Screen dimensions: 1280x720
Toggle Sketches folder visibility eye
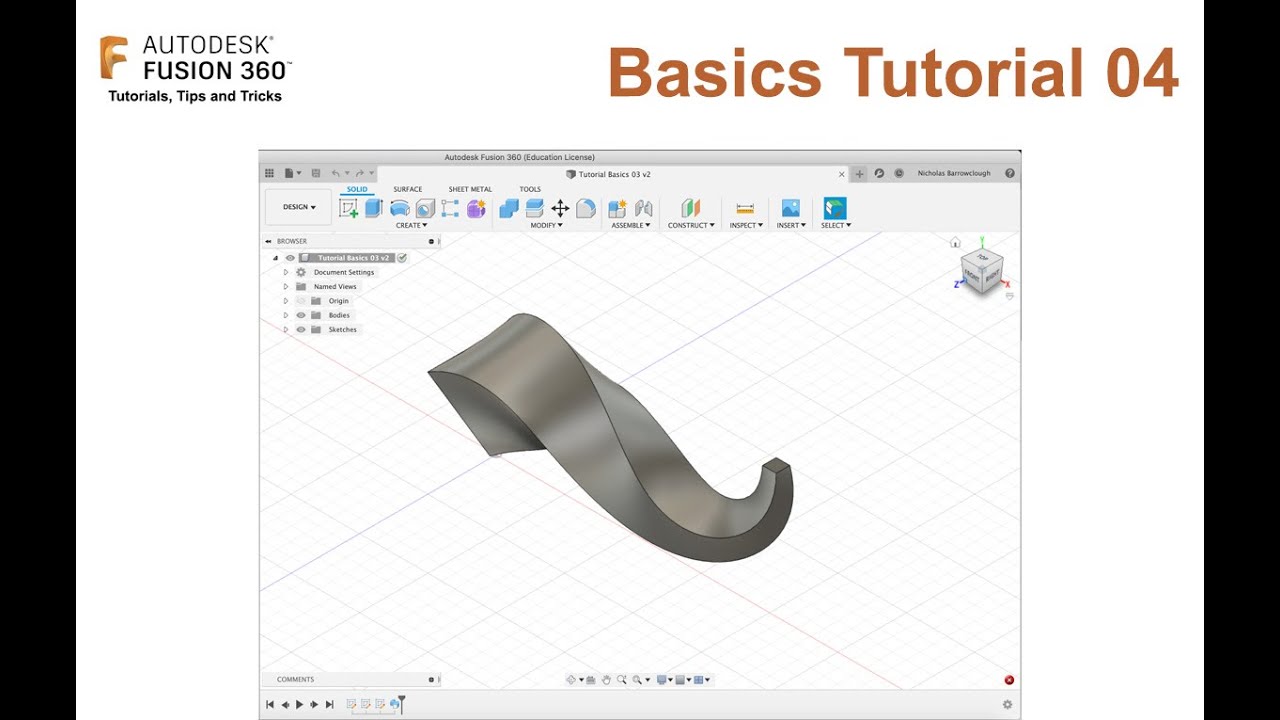pos(300,329)
